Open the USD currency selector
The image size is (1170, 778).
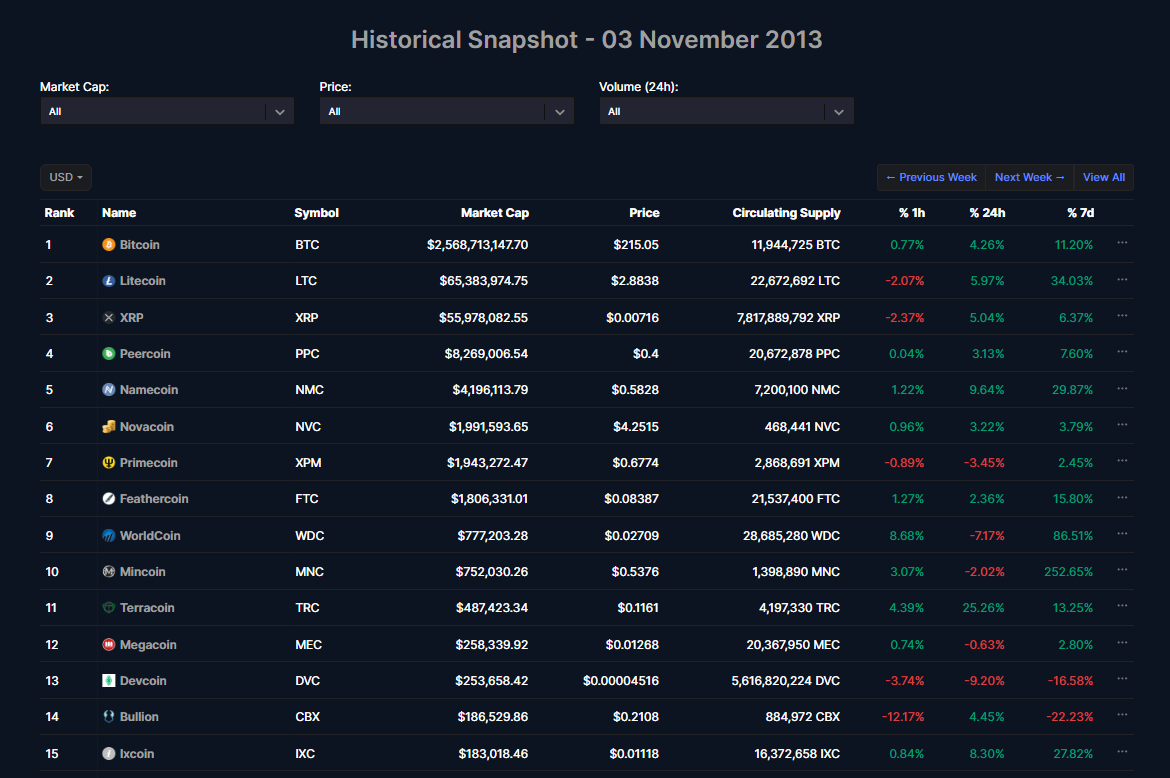click(66, 178)
